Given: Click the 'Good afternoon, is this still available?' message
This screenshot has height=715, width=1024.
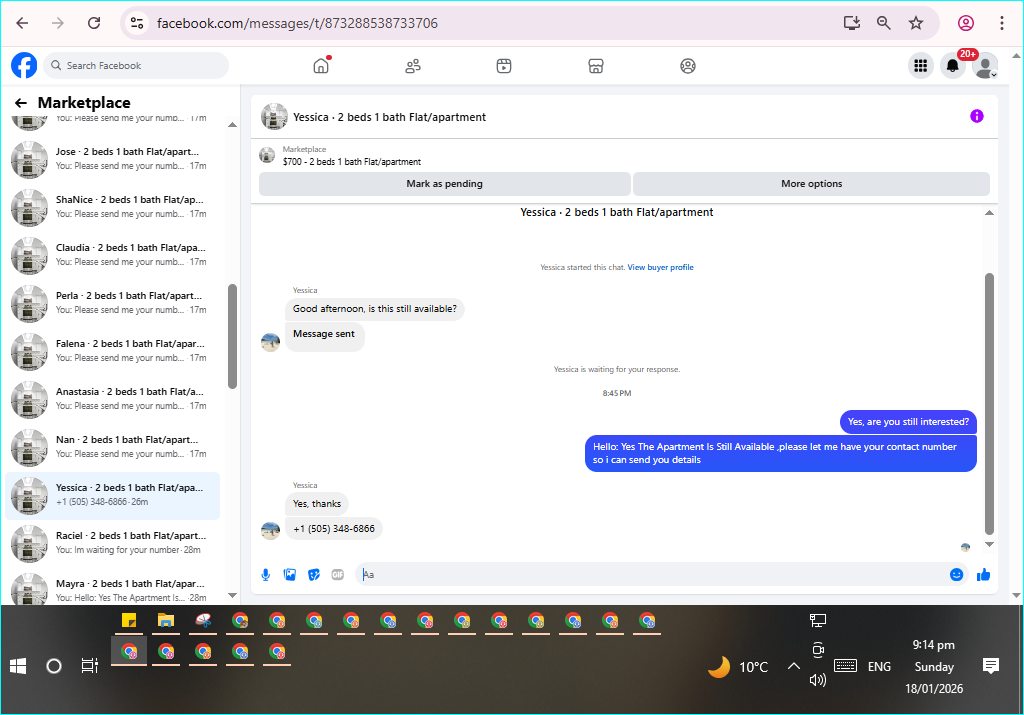Looking at the screenshot, I should (x=375, y=309).
